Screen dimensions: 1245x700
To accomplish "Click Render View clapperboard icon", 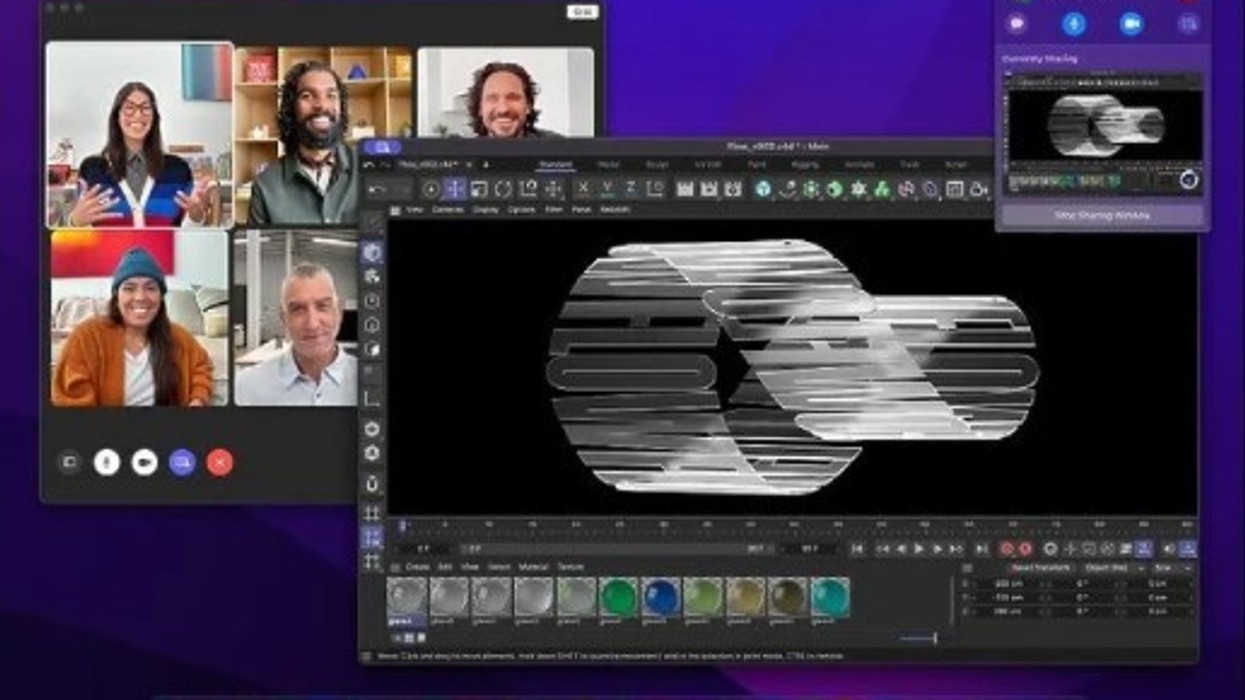I will coord(685,189).
